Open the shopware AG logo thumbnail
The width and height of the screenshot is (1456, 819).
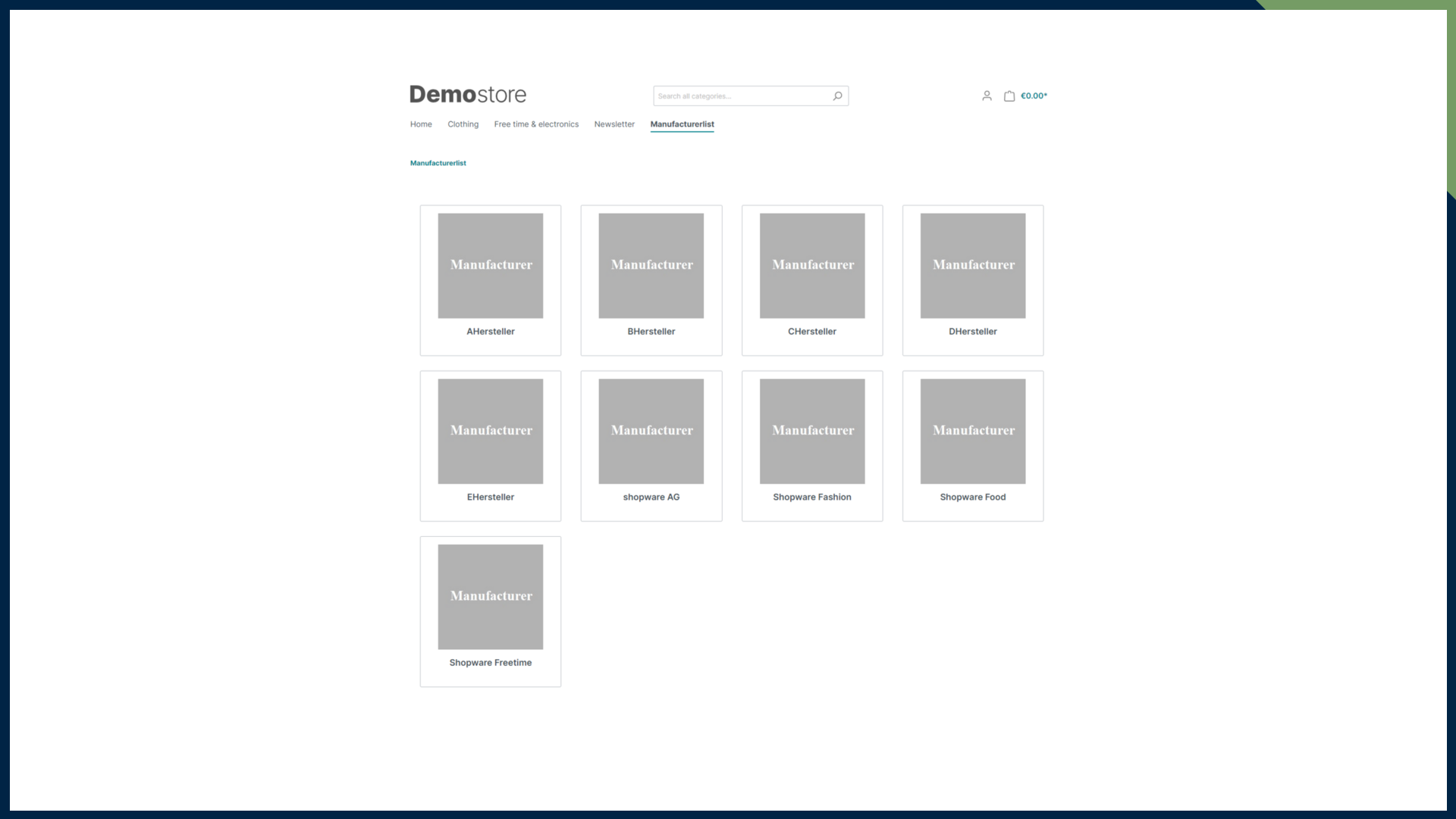(x=651, y=431)
